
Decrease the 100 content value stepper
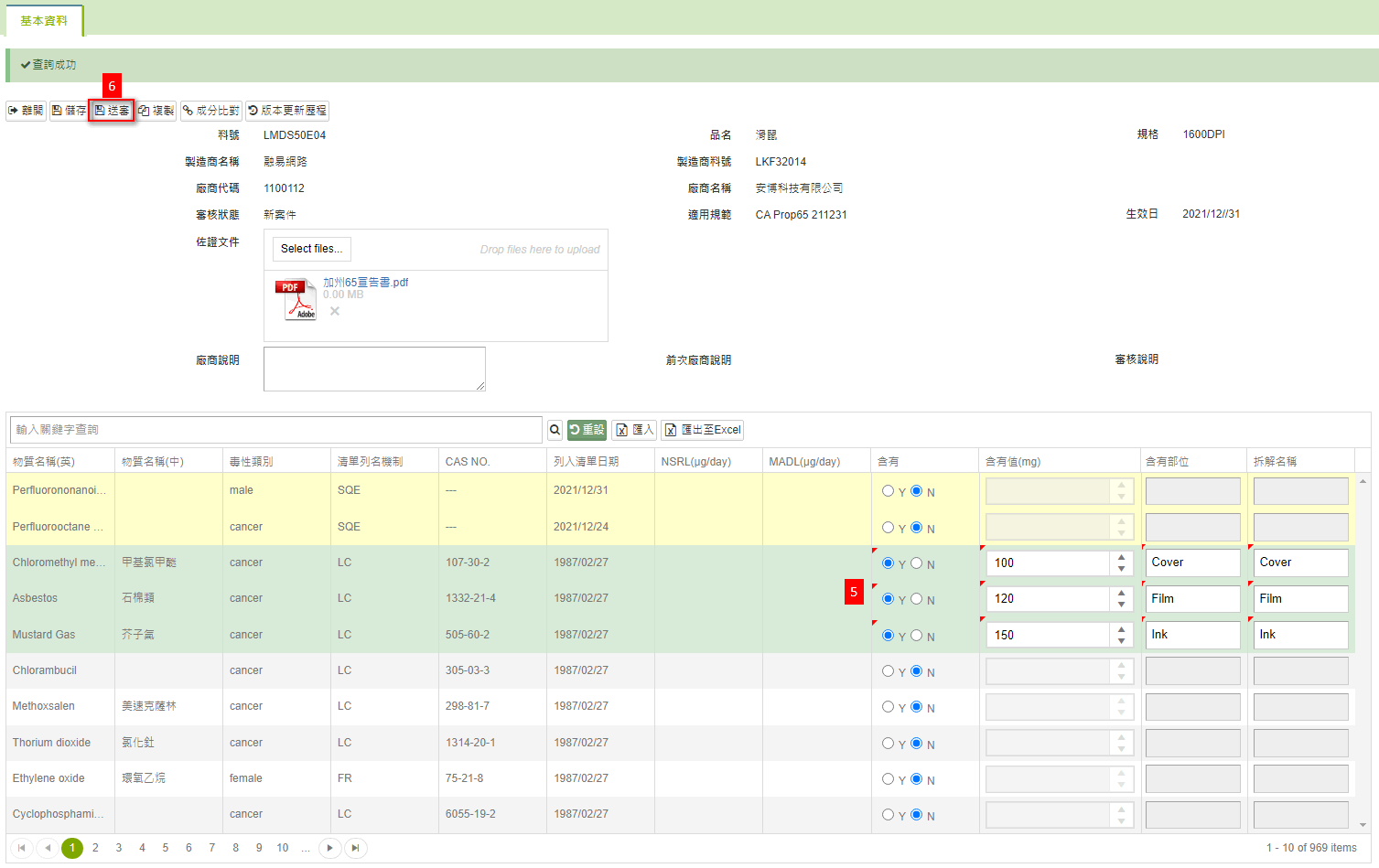coord(1121,569)
